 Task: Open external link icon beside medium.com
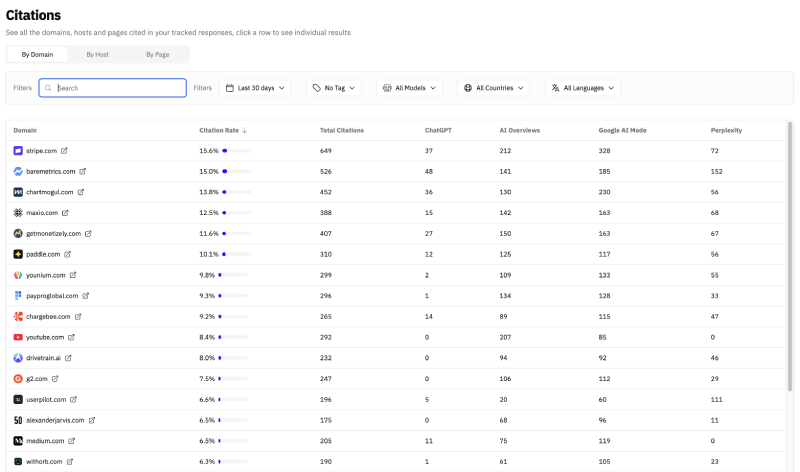pyautogui.click(x=71, y=441)
